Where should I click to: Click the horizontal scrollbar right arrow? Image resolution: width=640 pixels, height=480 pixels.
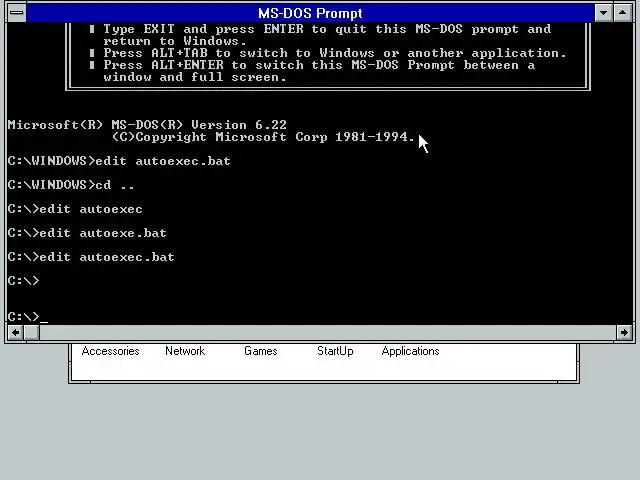624,332
